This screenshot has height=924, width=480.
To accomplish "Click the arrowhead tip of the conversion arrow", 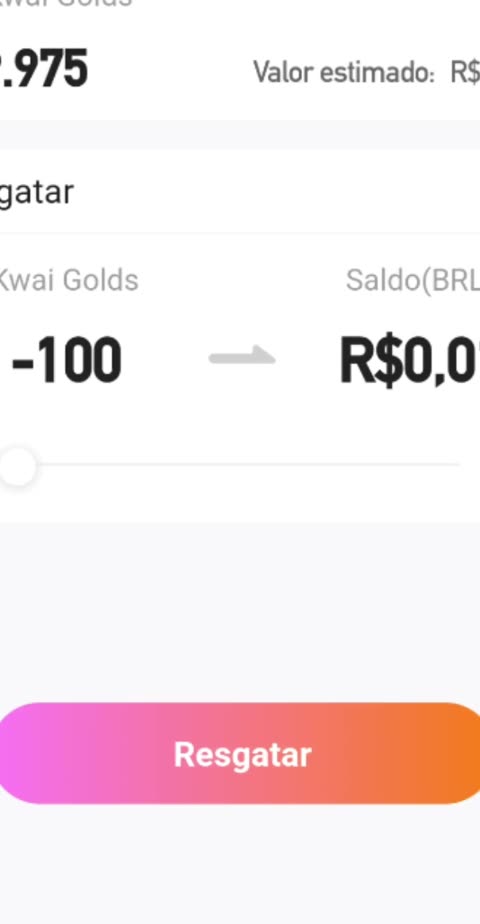I will pyautogui.click(x=266, y=355).
